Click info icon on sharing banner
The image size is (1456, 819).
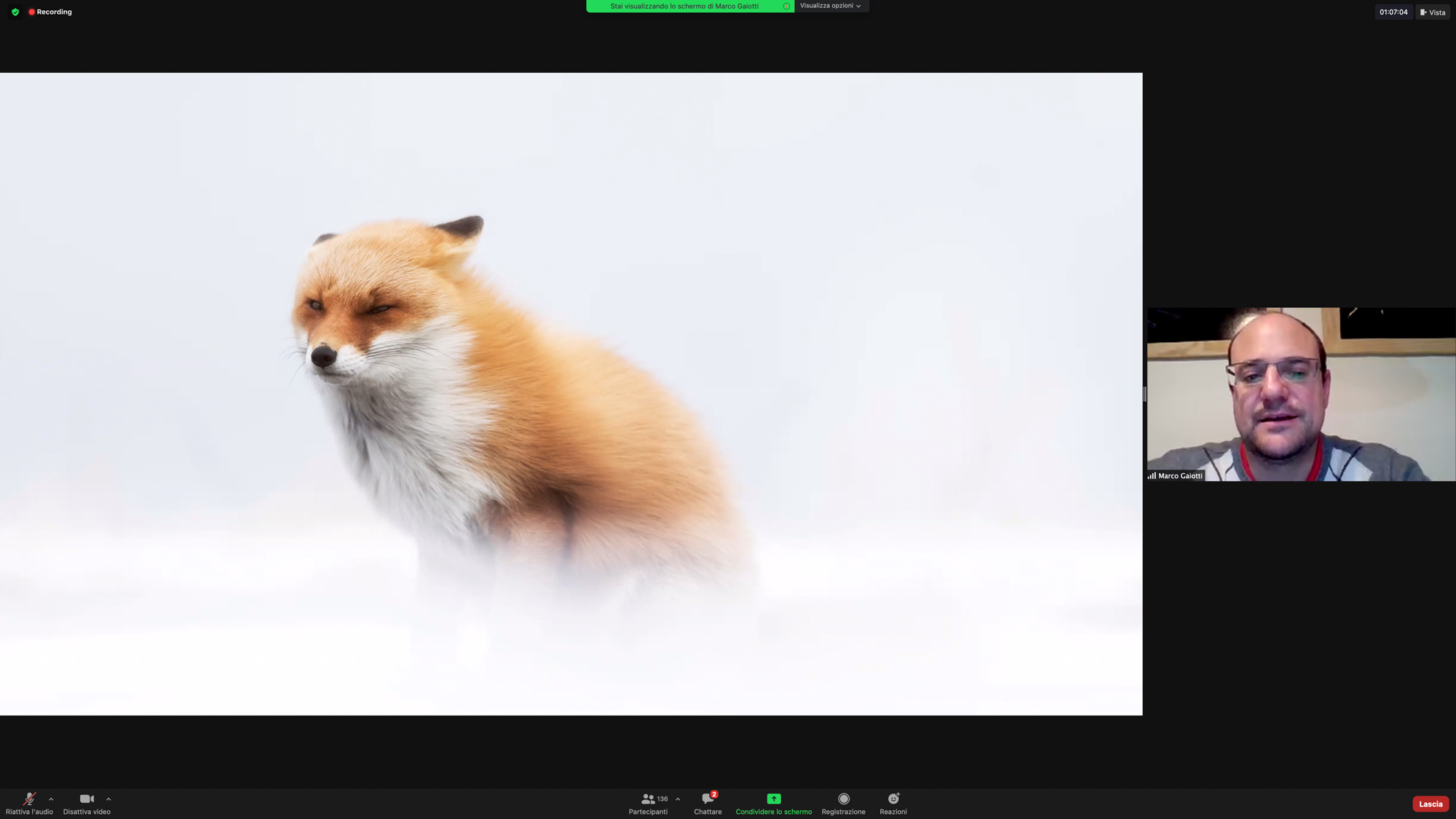coord(786,6)
